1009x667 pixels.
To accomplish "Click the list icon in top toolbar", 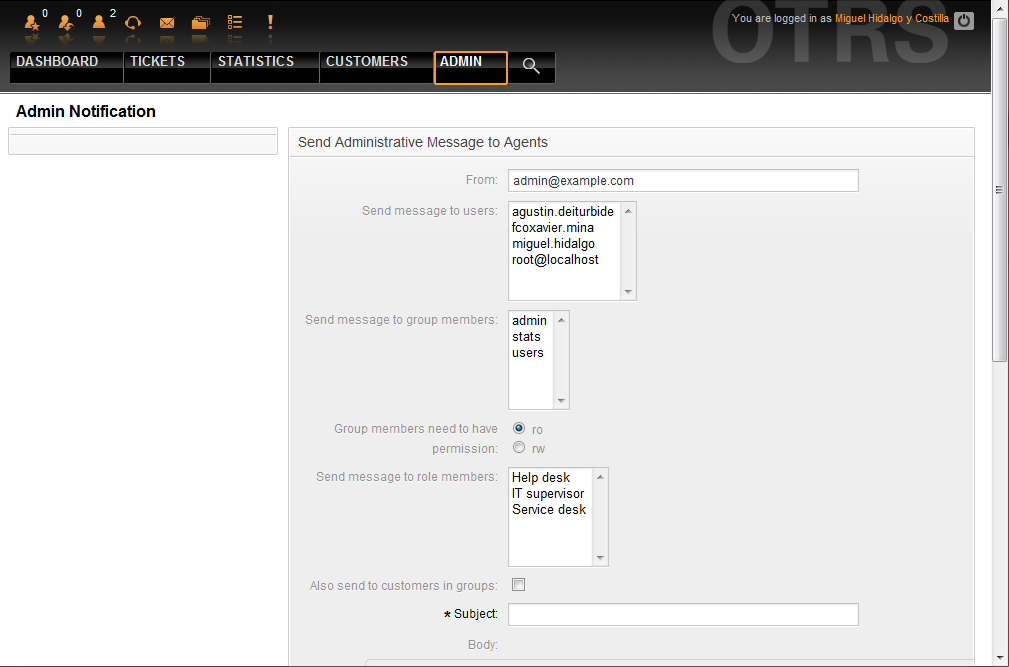I will [235, 22].
